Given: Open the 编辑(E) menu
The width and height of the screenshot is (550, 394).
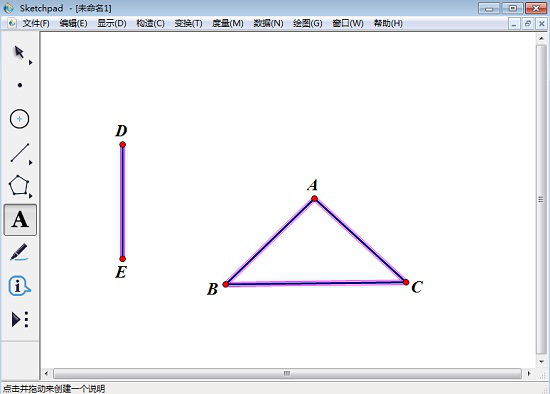Looking at the screenshot, I should tap(73, 24).
